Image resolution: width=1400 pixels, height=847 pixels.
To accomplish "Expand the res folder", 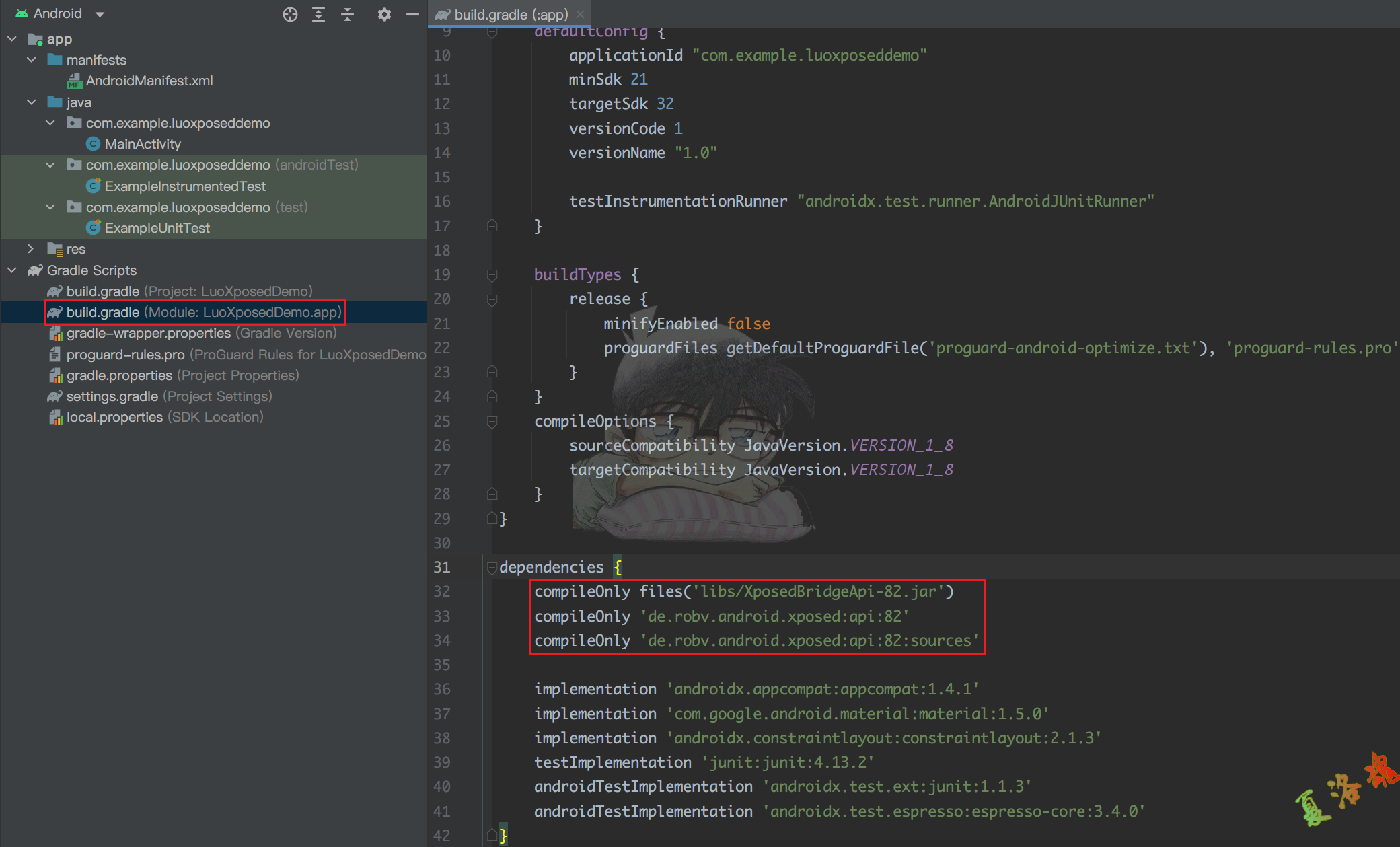I will point(31,249).
